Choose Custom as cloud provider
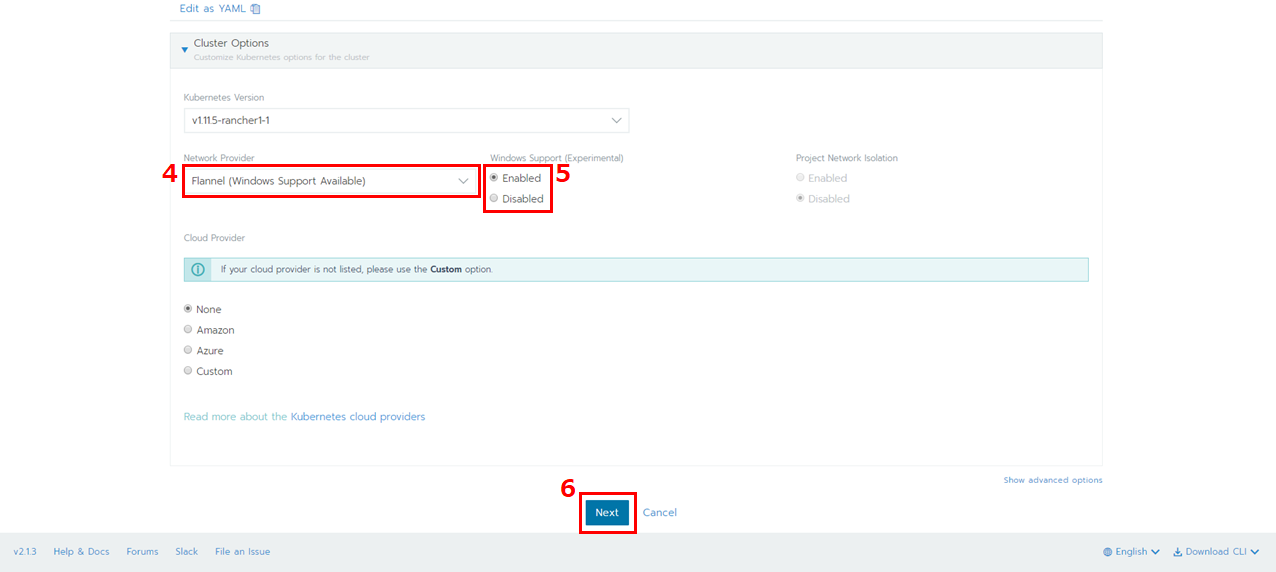Viewport: 1276px width, 572px height. (188, 371)
